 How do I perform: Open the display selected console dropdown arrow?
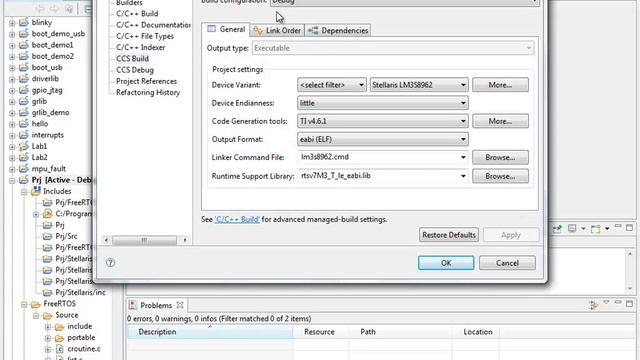point(583,229)
